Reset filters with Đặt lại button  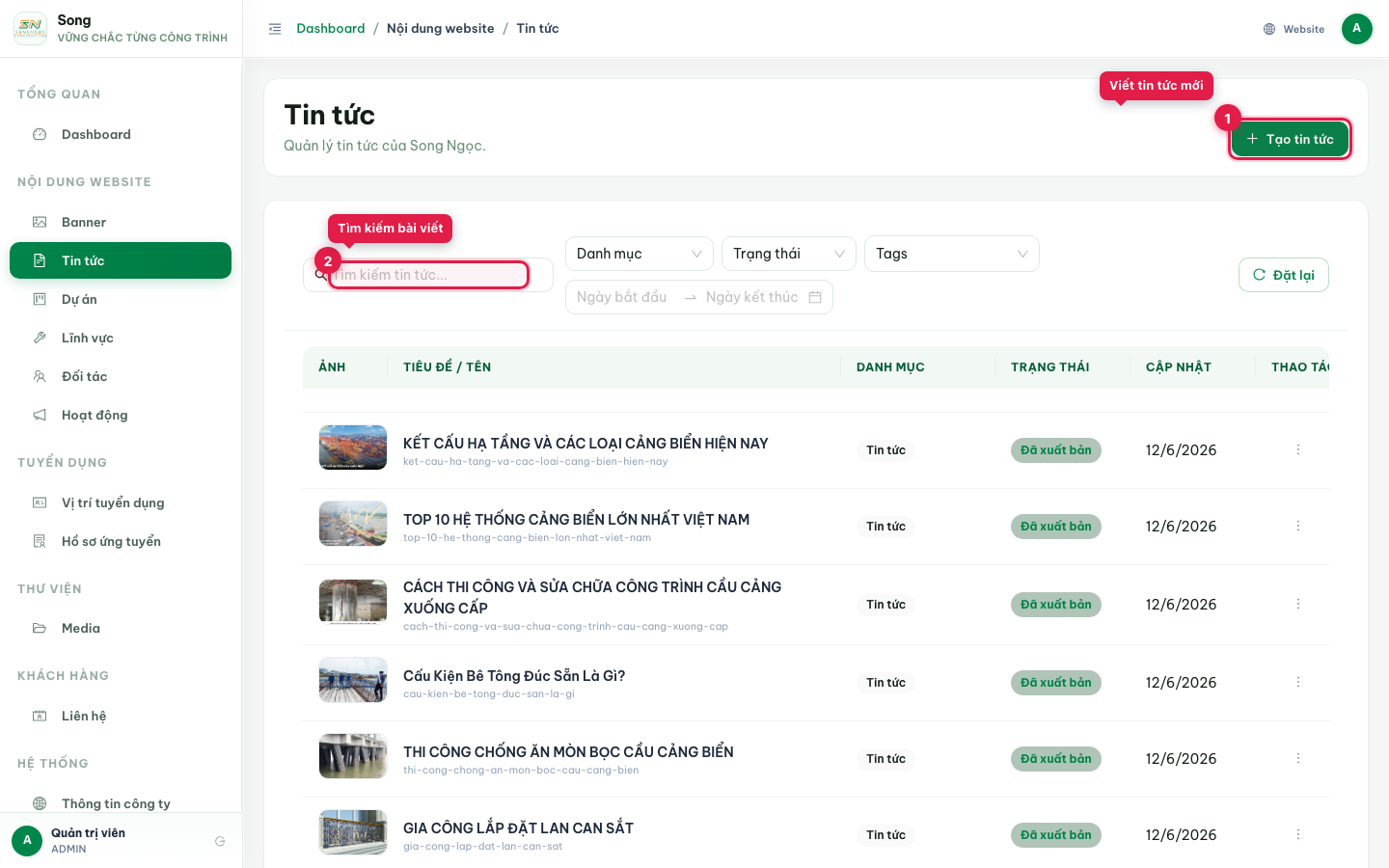(1284, 275)
